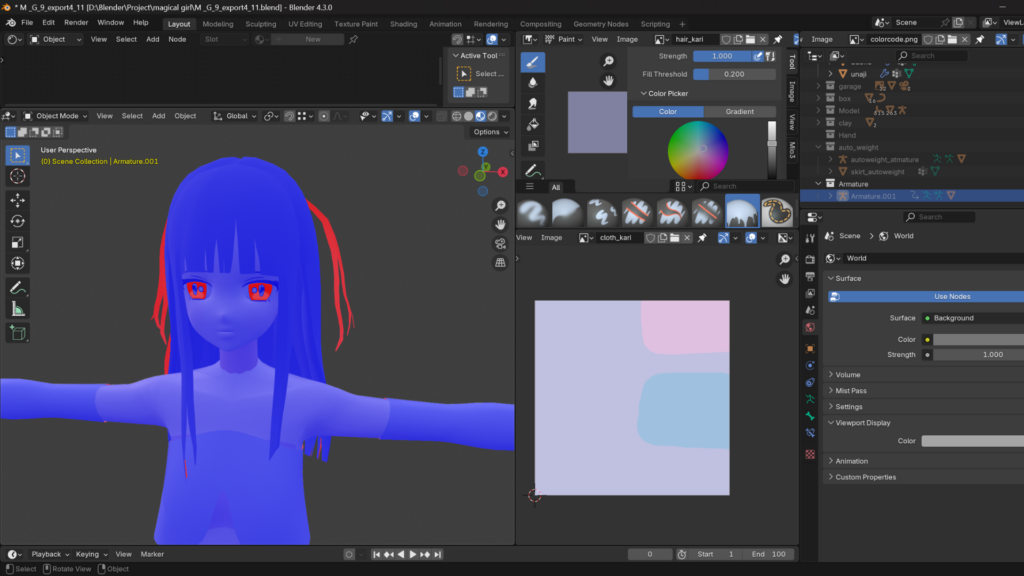
Task: Switch to Gradient in Color Picker
Action: 740,112
